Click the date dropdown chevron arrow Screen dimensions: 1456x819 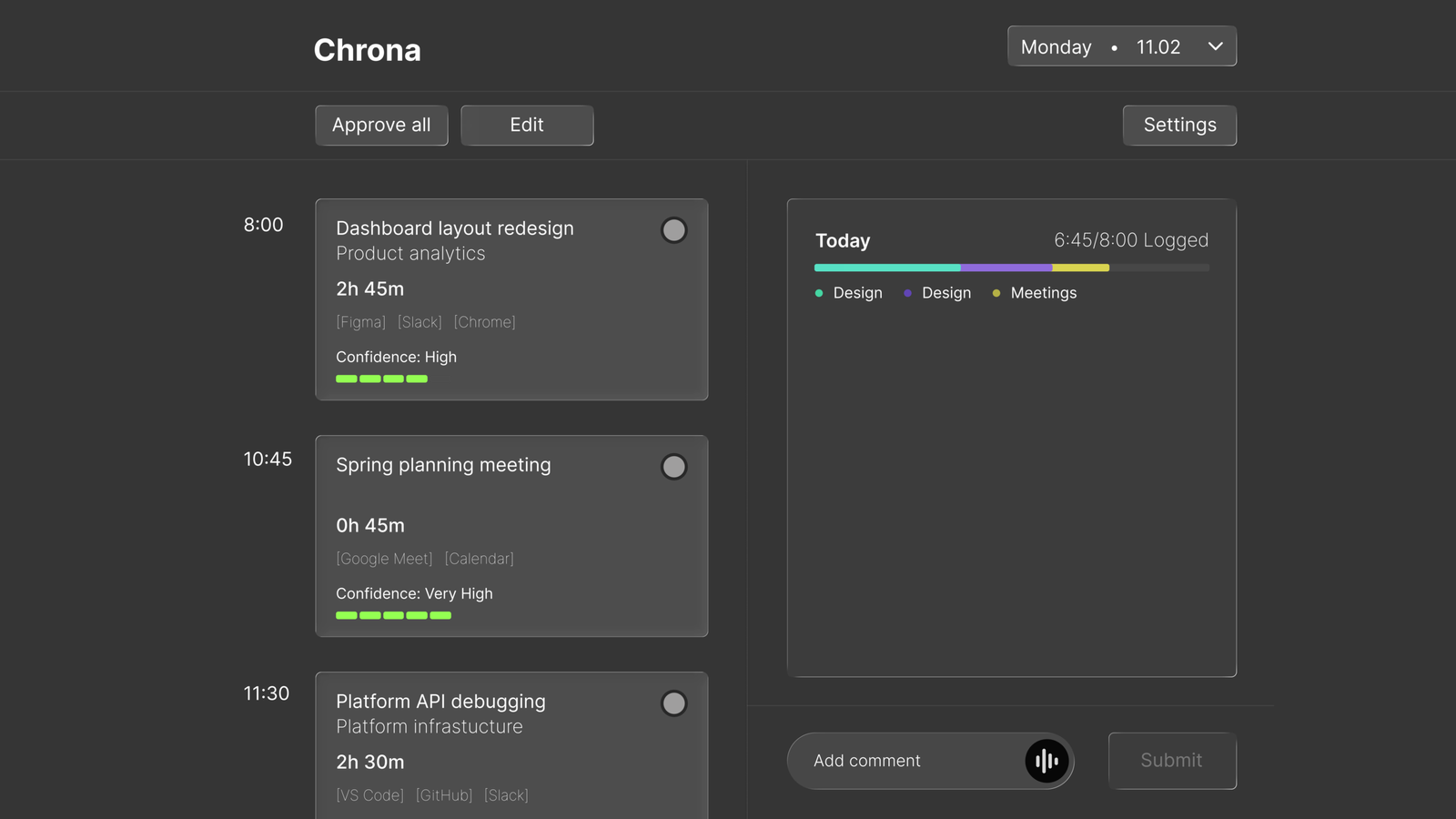[1215, 46]
